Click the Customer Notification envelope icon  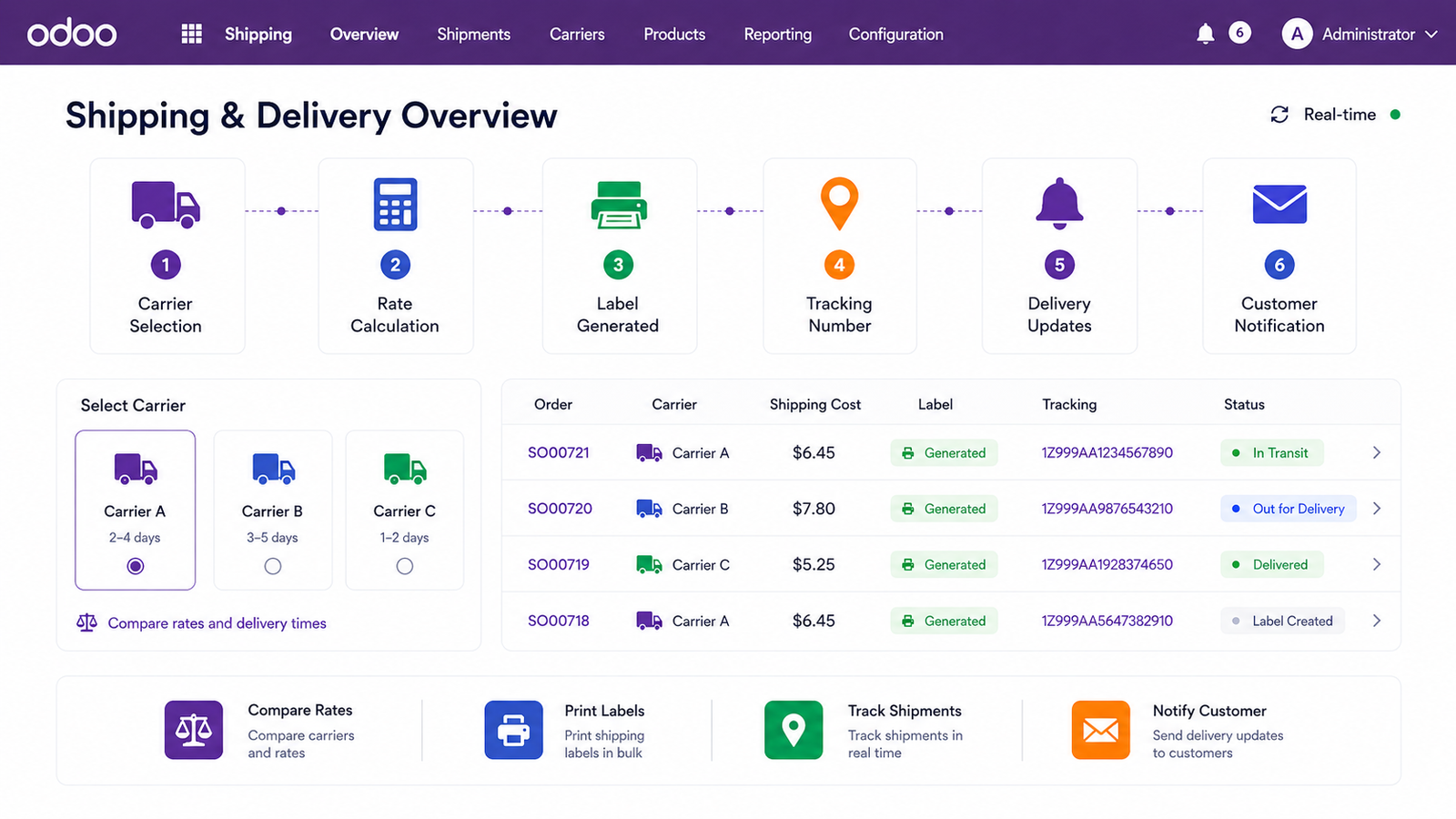click(x=1279, y=204)
